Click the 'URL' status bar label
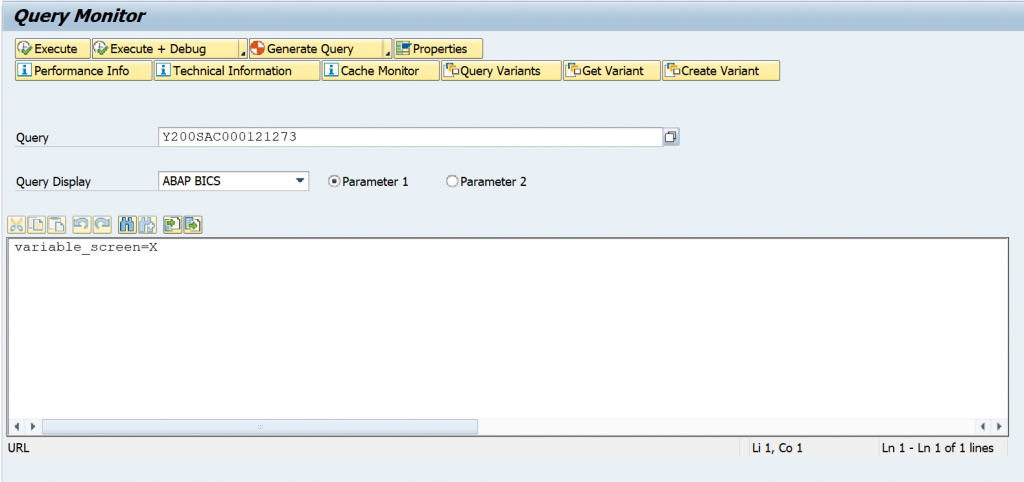The height and width of the screenshot is (482, 1024). [18, 448]
